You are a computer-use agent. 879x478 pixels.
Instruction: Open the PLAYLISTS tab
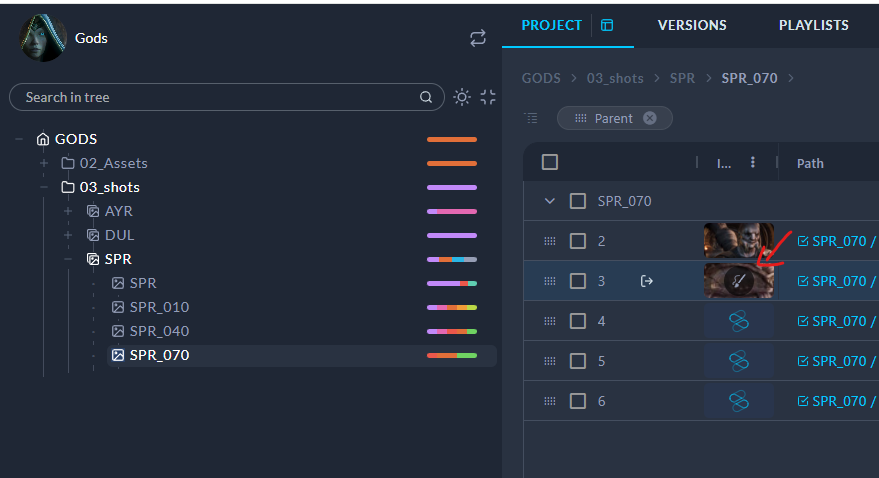[x=813, y=25]
